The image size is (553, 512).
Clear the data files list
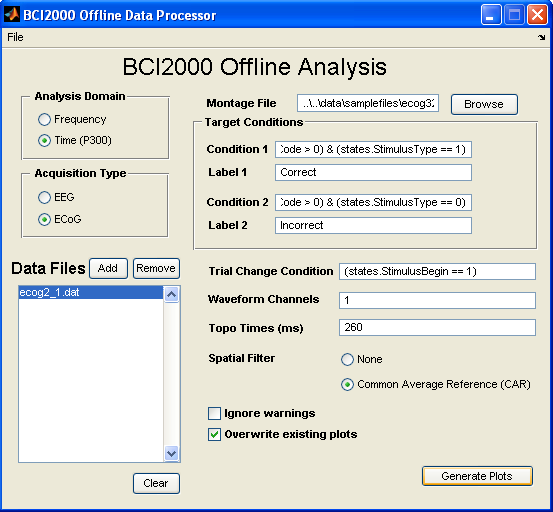coord(156,483)
